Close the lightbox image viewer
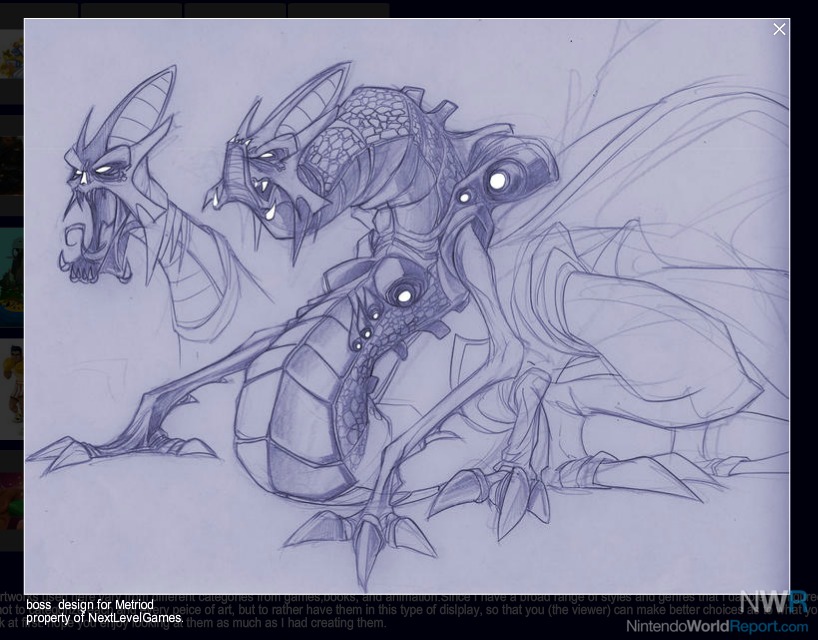 click(779, 29)
